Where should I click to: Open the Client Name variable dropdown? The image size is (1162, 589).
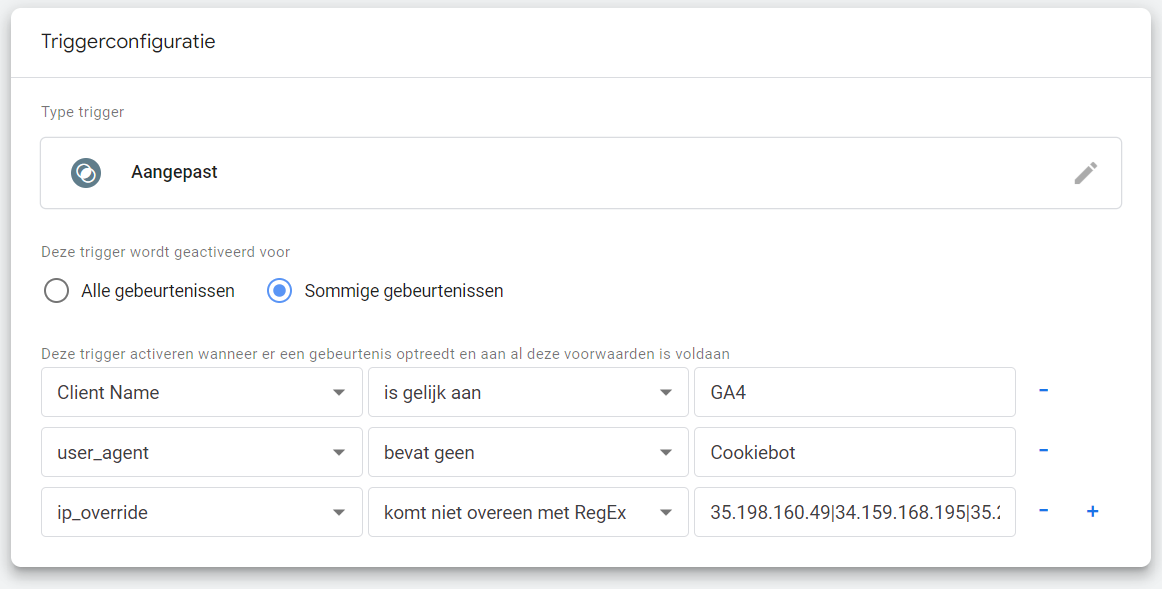(x=201, y=392)
